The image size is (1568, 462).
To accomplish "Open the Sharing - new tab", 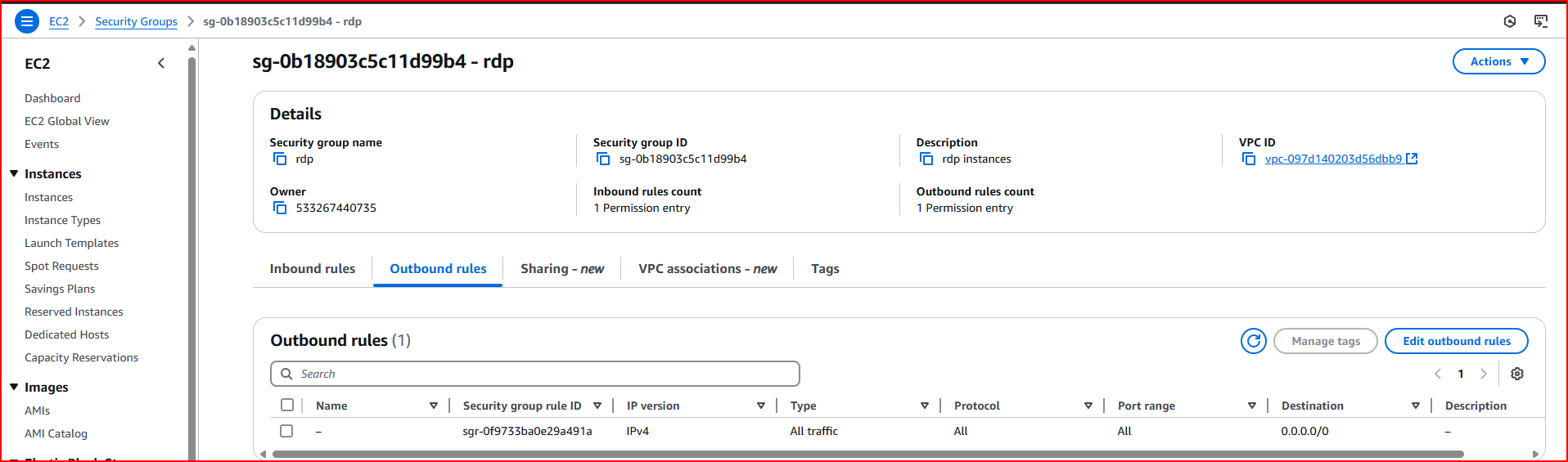I will pyautogui.click(x=562, y=269).
